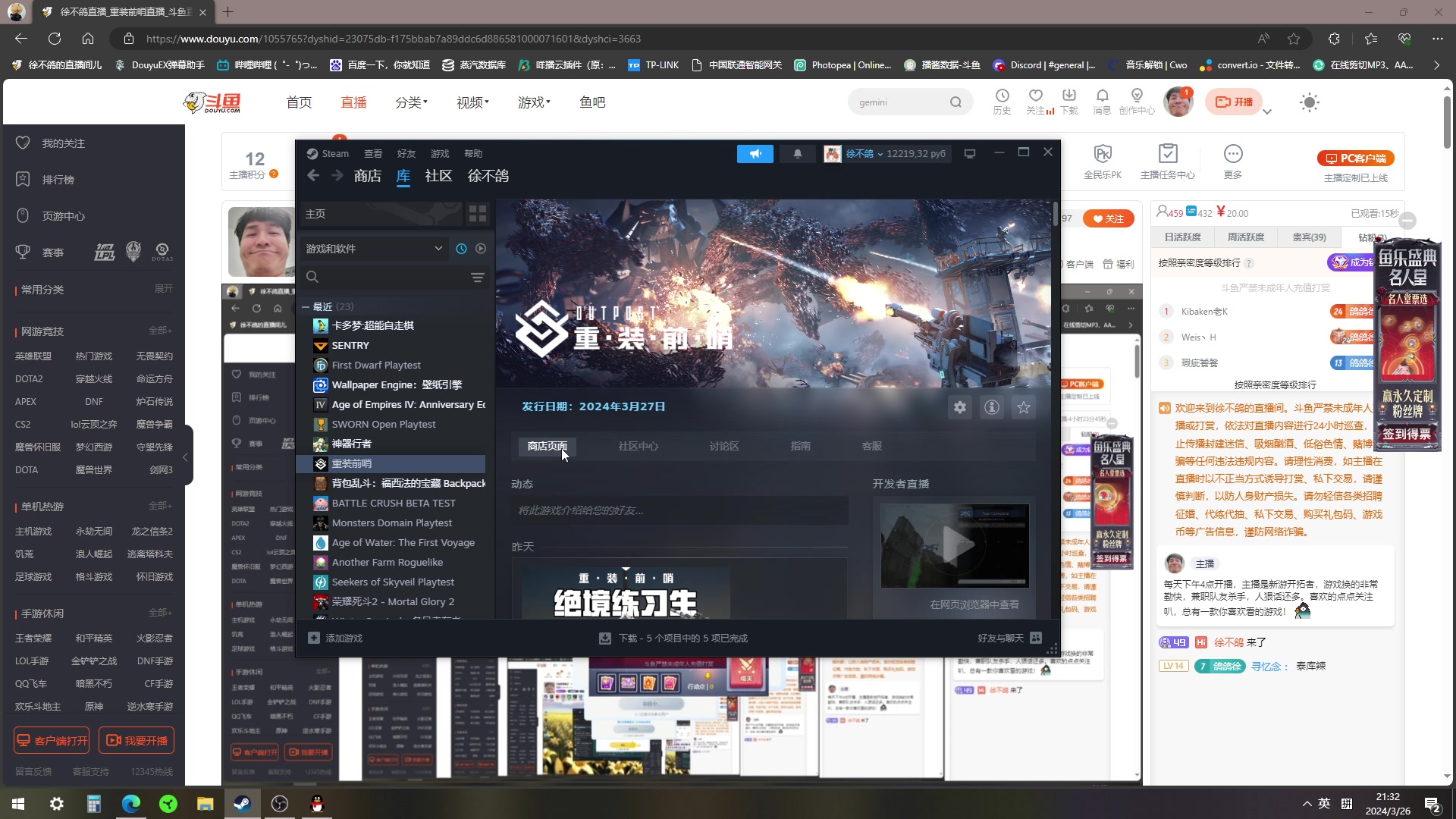Play developer broadcast video in Steam
Image resolution: width=1456 pixels, height=819 pixels.
955,545
